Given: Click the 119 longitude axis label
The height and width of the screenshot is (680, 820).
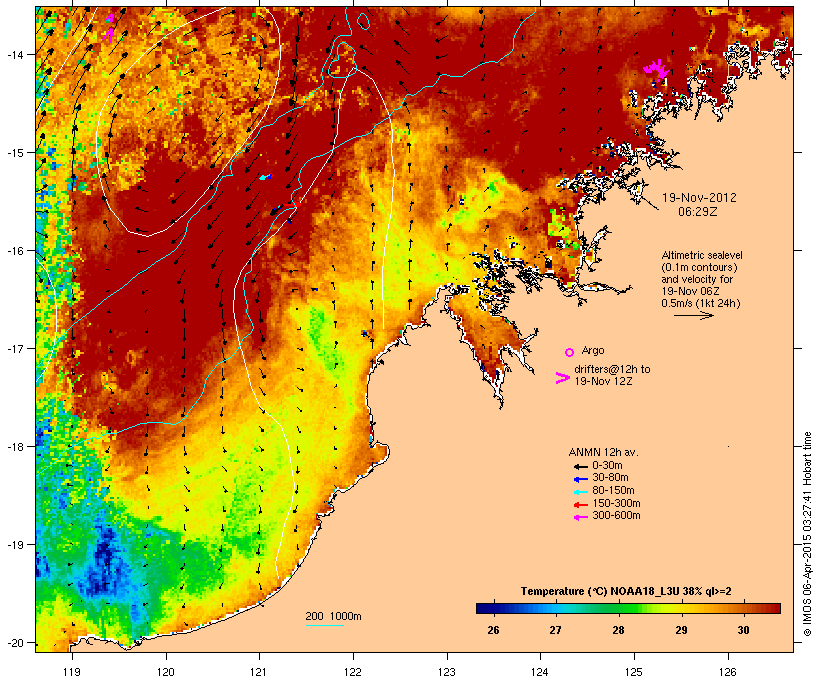Looking at the screenshot, I should pyautogui.click(x=72, y=672).
